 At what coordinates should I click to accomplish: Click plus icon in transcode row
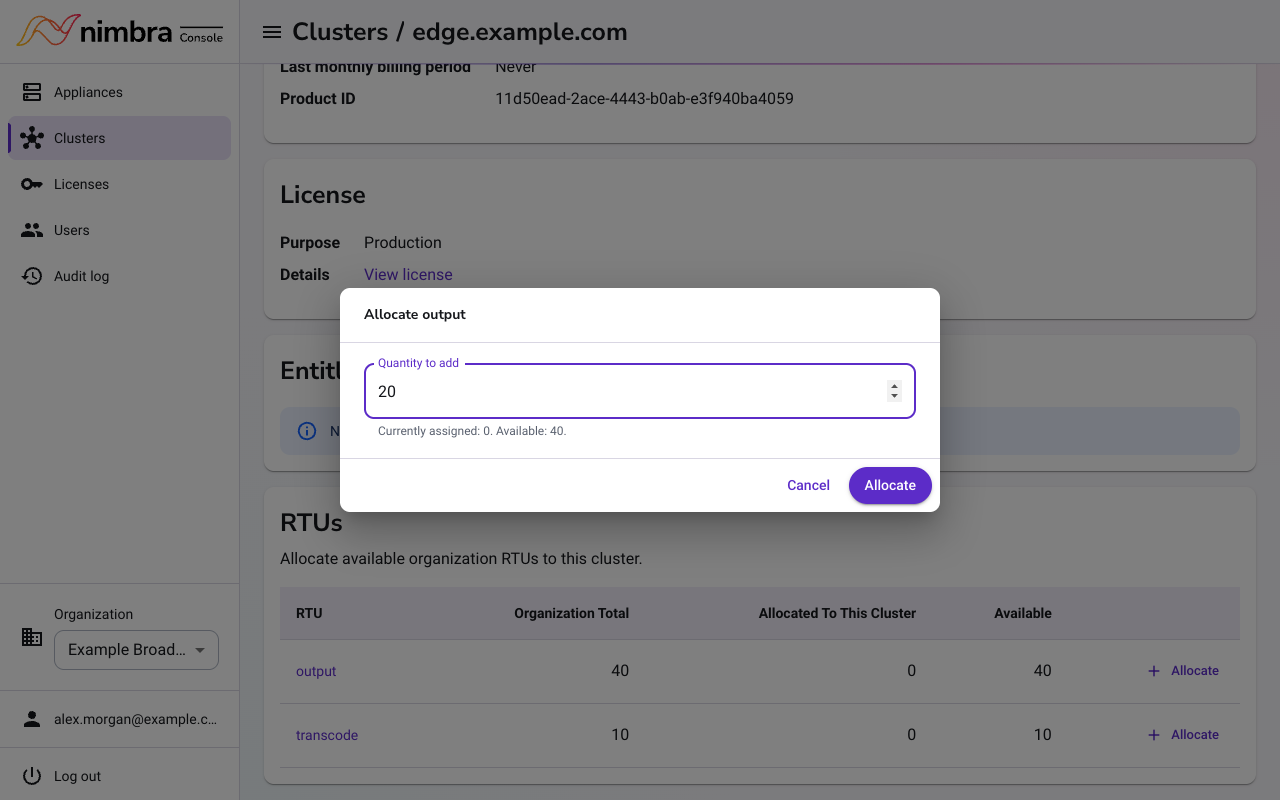pos(1154,735)
